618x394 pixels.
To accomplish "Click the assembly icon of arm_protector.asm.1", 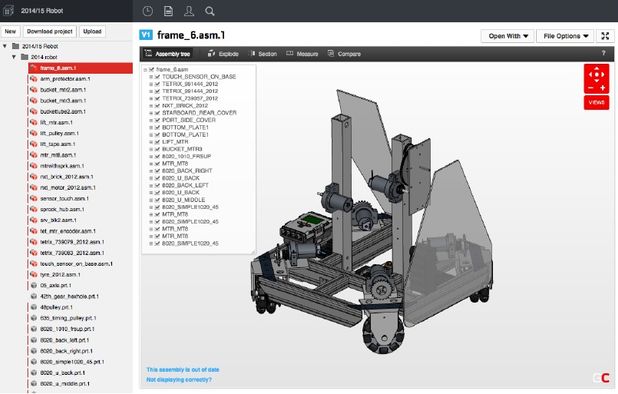I will 34,79.
